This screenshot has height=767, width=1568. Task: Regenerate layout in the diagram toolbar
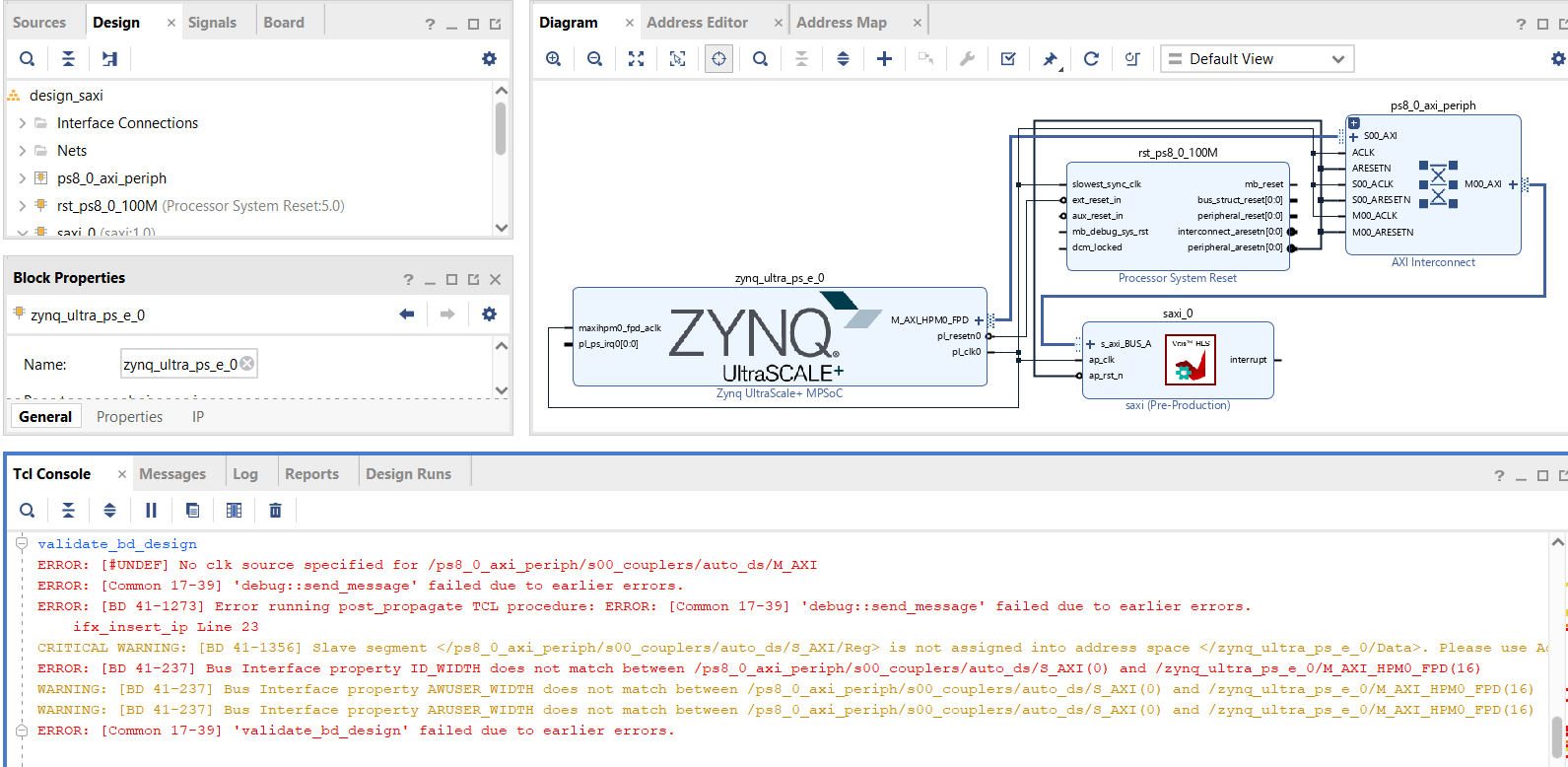1091,59
